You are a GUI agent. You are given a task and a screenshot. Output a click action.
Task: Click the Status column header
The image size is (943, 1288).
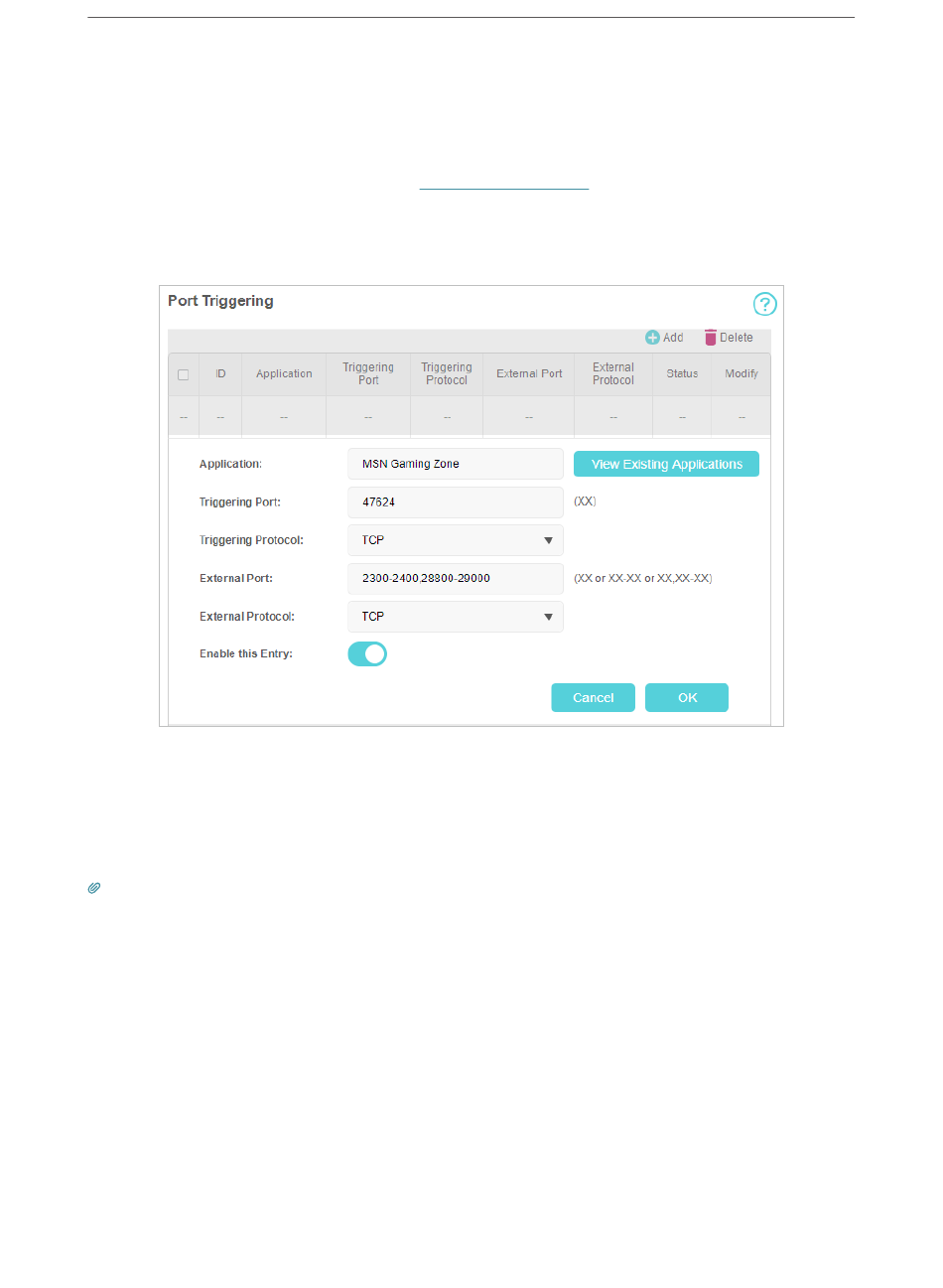pyautogui.click(x=682, y=374)
